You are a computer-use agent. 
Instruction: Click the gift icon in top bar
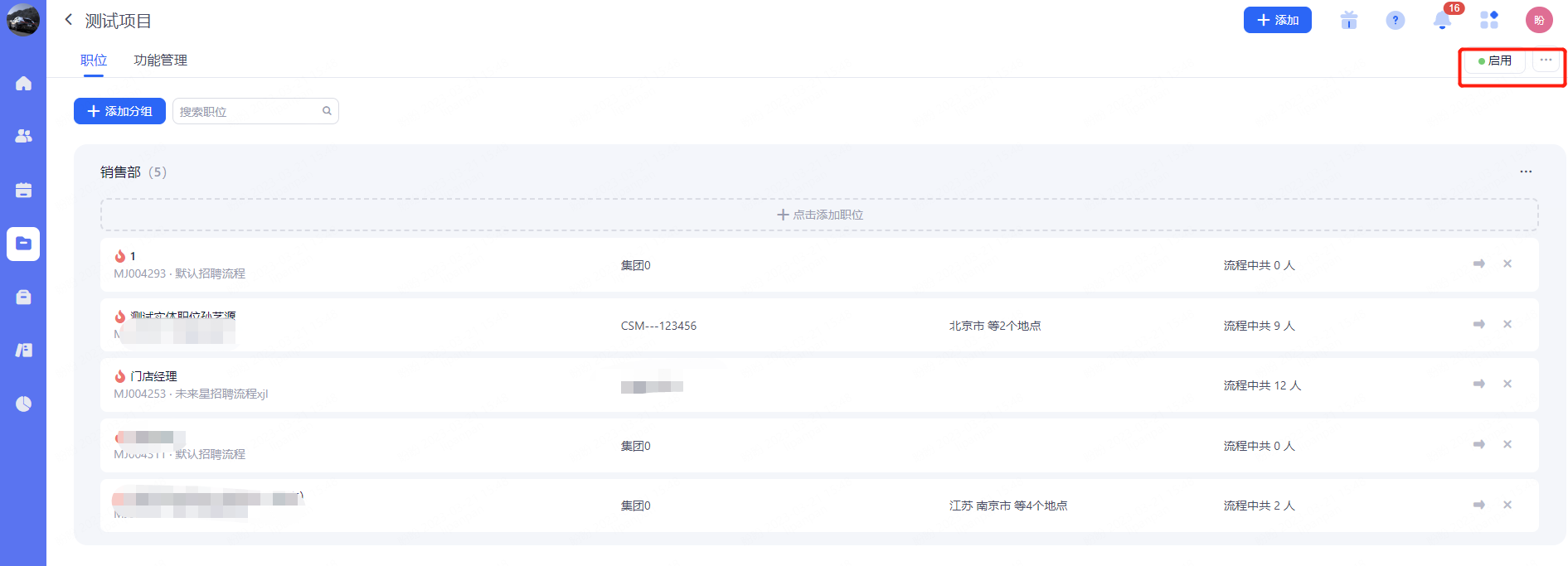[1349, 21]
